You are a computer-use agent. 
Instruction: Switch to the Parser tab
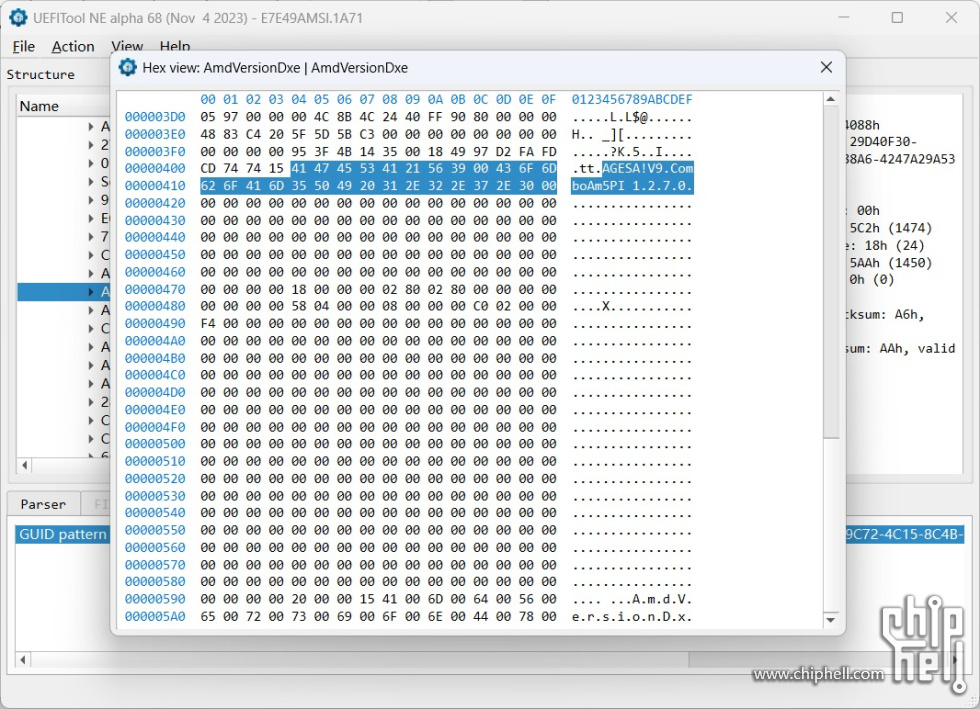coord(43,504)
